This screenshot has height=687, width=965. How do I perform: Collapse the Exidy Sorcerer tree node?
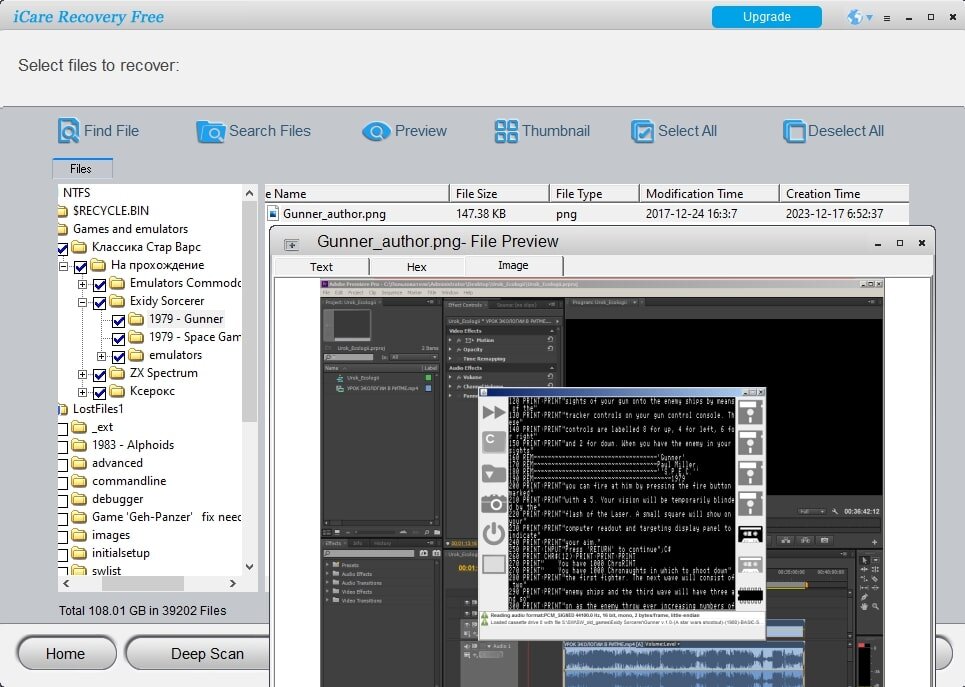(x=82, y=302)
